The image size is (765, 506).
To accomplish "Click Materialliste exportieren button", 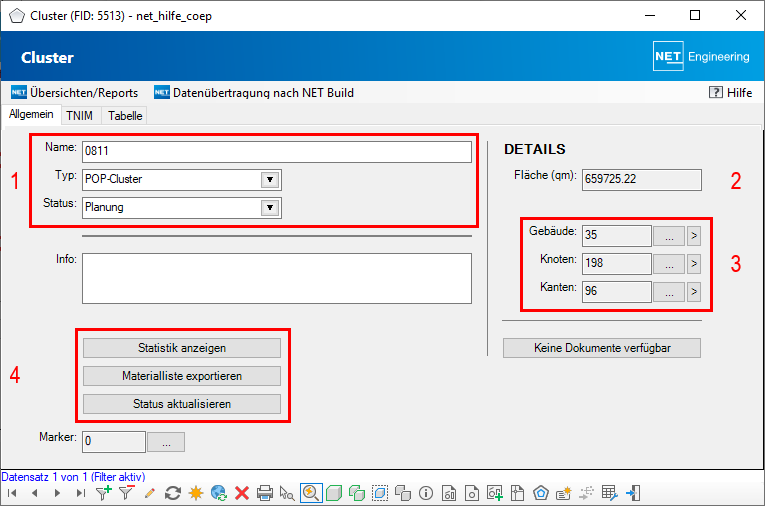I will (x=182, y=376).
